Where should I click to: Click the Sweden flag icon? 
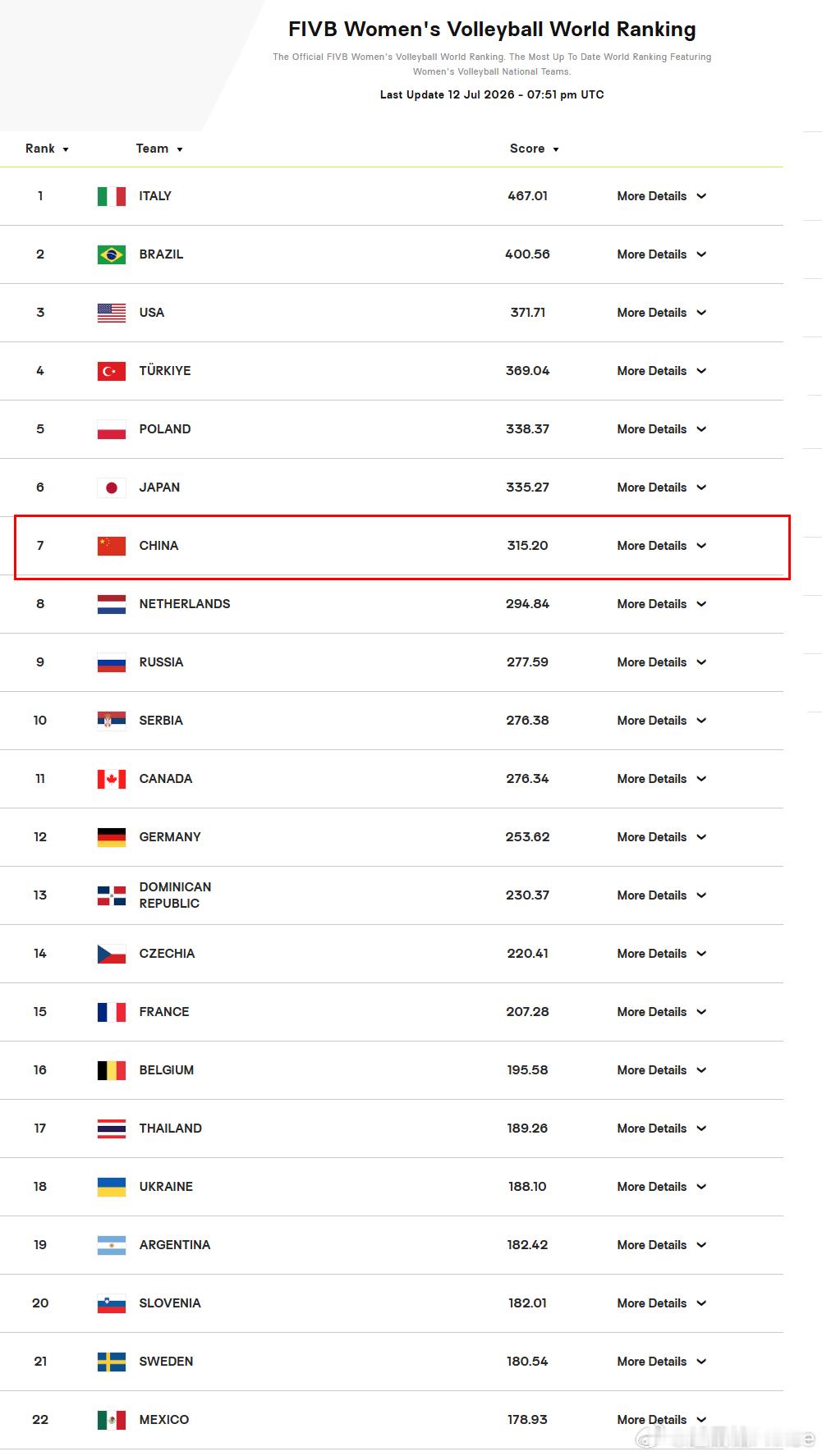point(112,1362)
